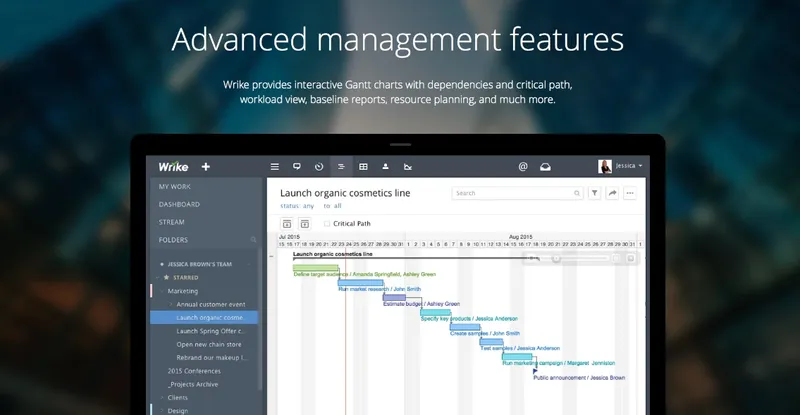
Task: Select Launch organic cosme... folder
Action: [x=204, y=318]
